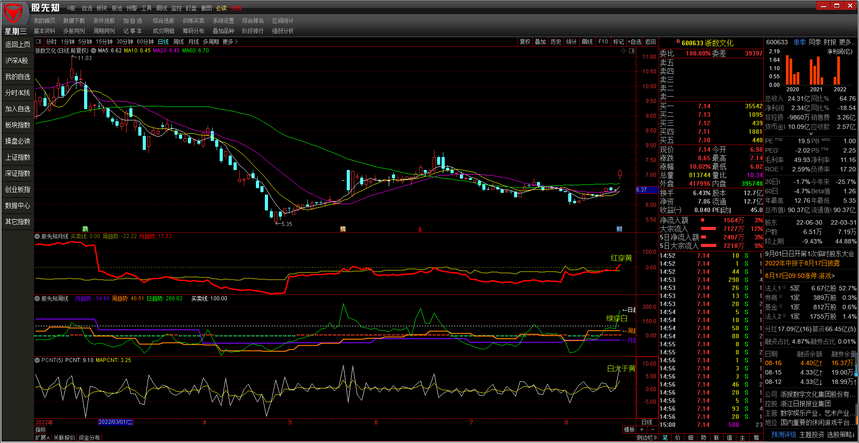Click 加自选 in the toolbar
Image resolution: width=859 pixels, height=443 pixels.
point(133,20)
